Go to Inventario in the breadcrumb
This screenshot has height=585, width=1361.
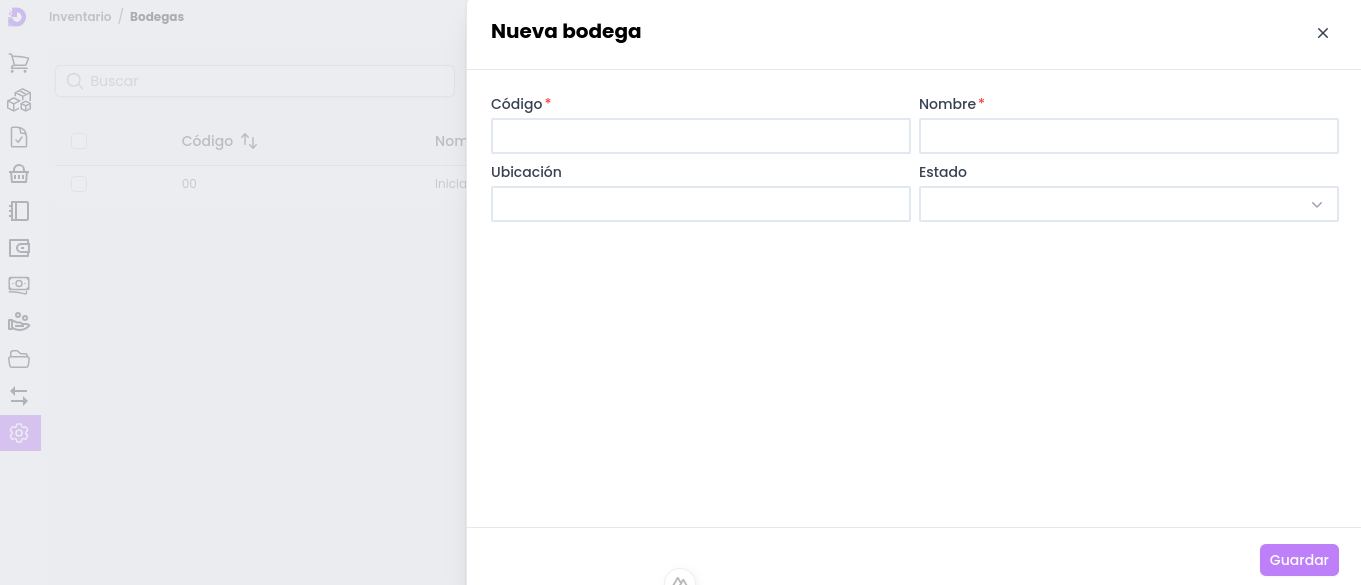[x=80, y=17]
